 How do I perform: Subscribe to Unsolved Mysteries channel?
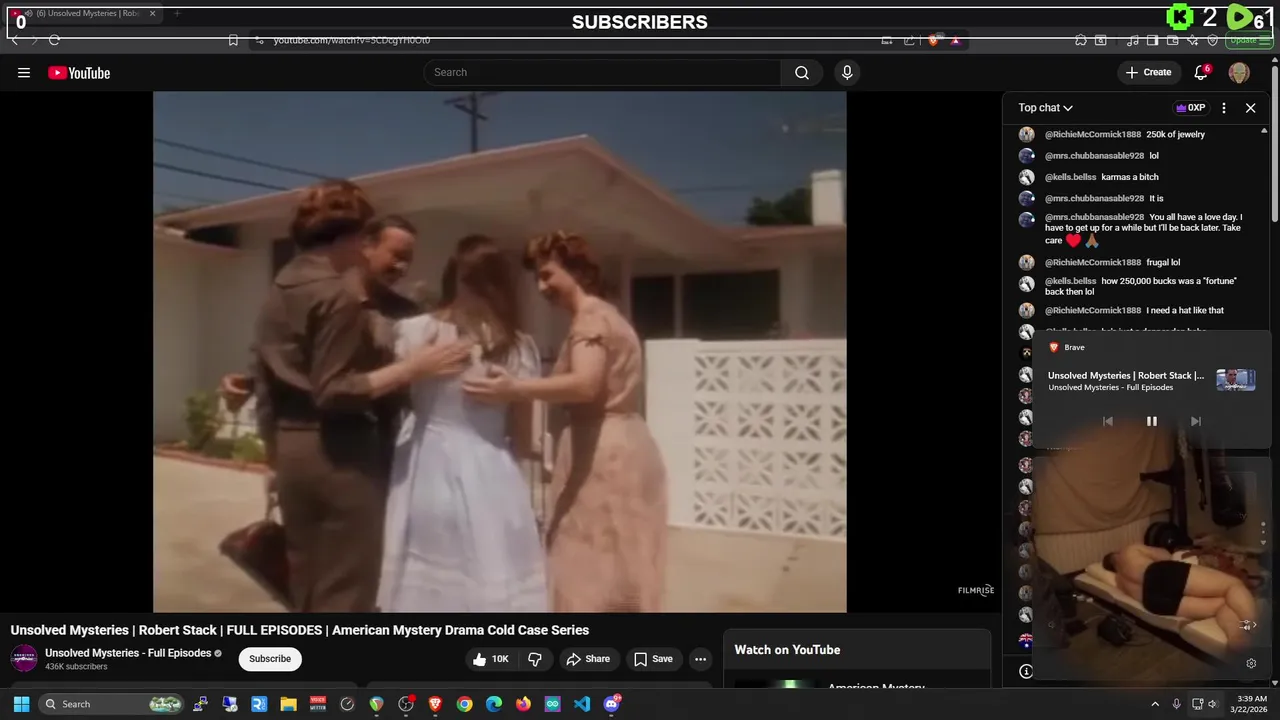(270, 659)
